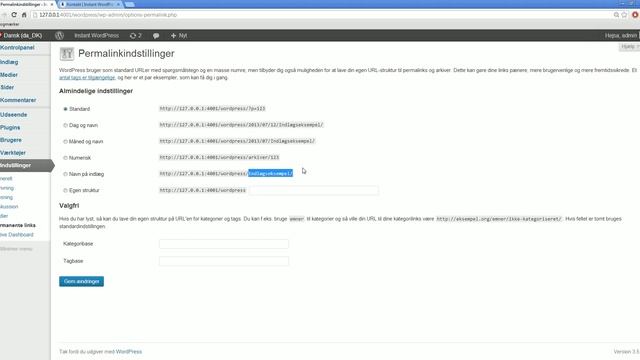Bookmark this page with the star icon
The width and height of the screenshot is (640, 360).
(624, 15)
